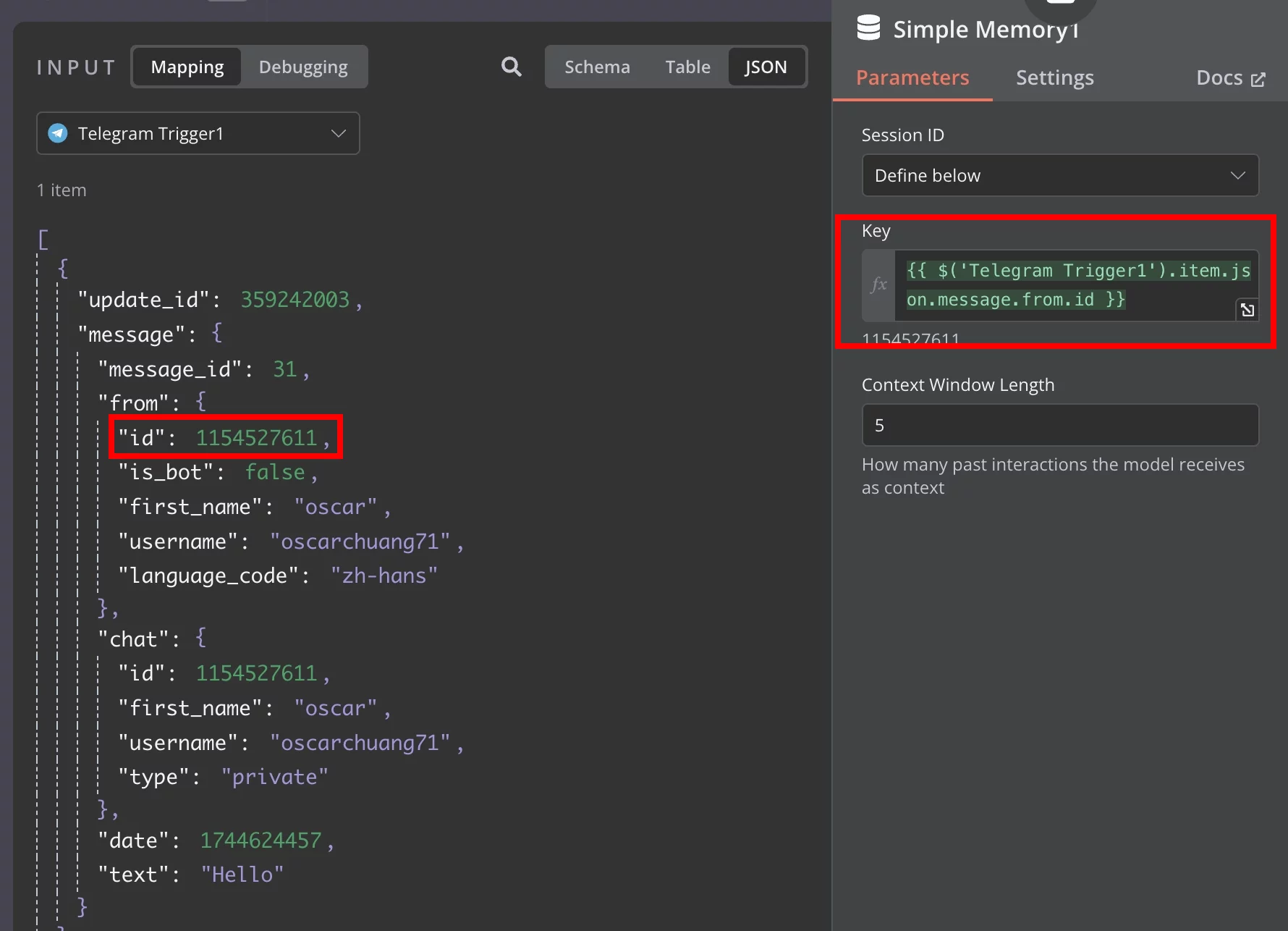This screenshot has width=1288, height=931.
Task: Click the Simple Memory1 node title
Action: [x=987, y=29]
